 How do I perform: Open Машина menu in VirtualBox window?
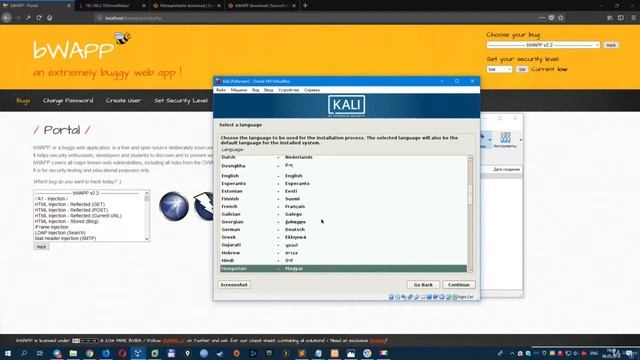[239, 90]
